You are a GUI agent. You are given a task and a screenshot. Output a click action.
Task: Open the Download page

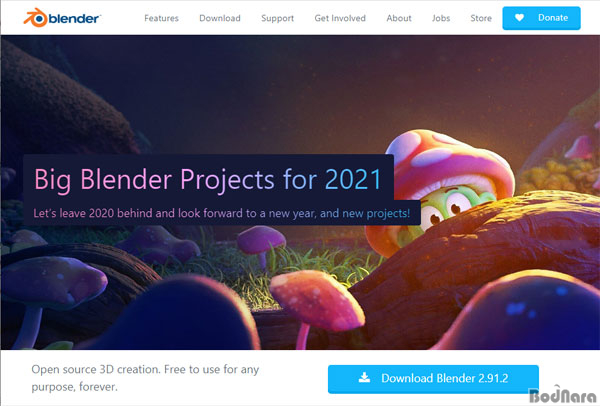pos(220,18)
